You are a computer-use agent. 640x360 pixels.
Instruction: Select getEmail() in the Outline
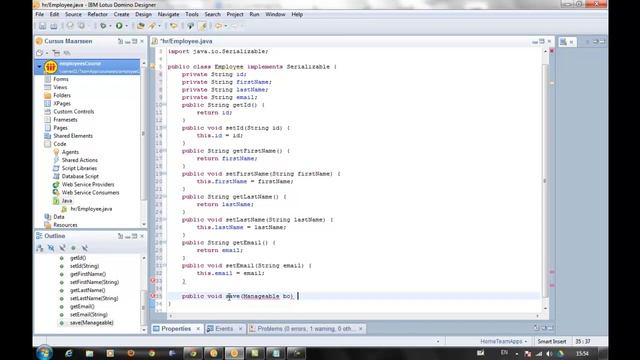pyautogui.click(x=82, y=307)
